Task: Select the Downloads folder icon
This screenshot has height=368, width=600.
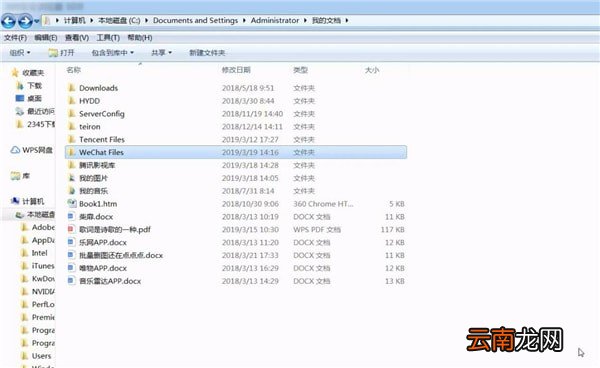Action: click(x=72, y=88)
